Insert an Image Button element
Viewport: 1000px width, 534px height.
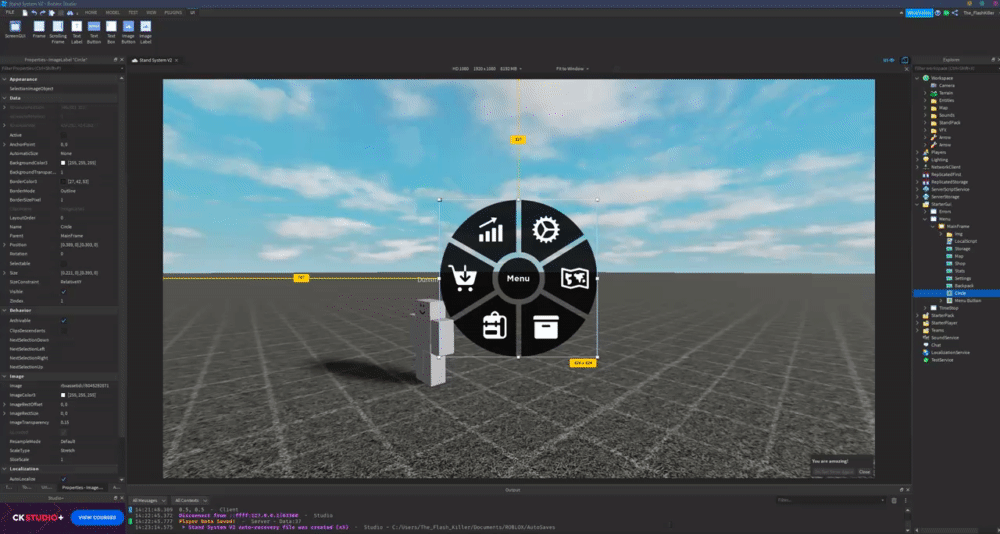(128, 32)
